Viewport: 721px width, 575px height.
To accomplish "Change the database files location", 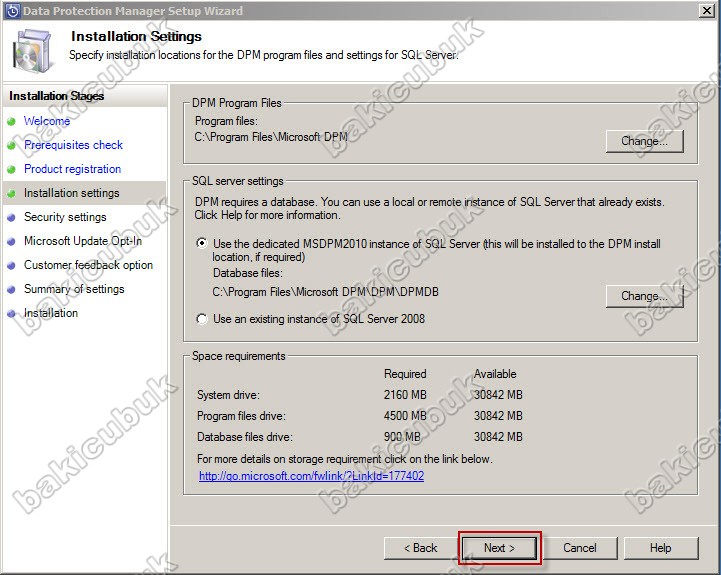I will pyautogui.click(x=644, y=296).
